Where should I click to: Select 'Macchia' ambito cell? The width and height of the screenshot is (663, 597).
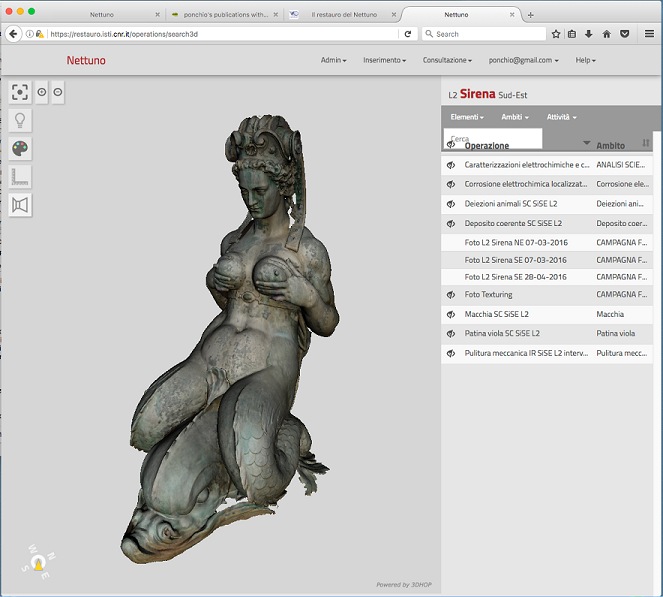click(x=610, y=314)
